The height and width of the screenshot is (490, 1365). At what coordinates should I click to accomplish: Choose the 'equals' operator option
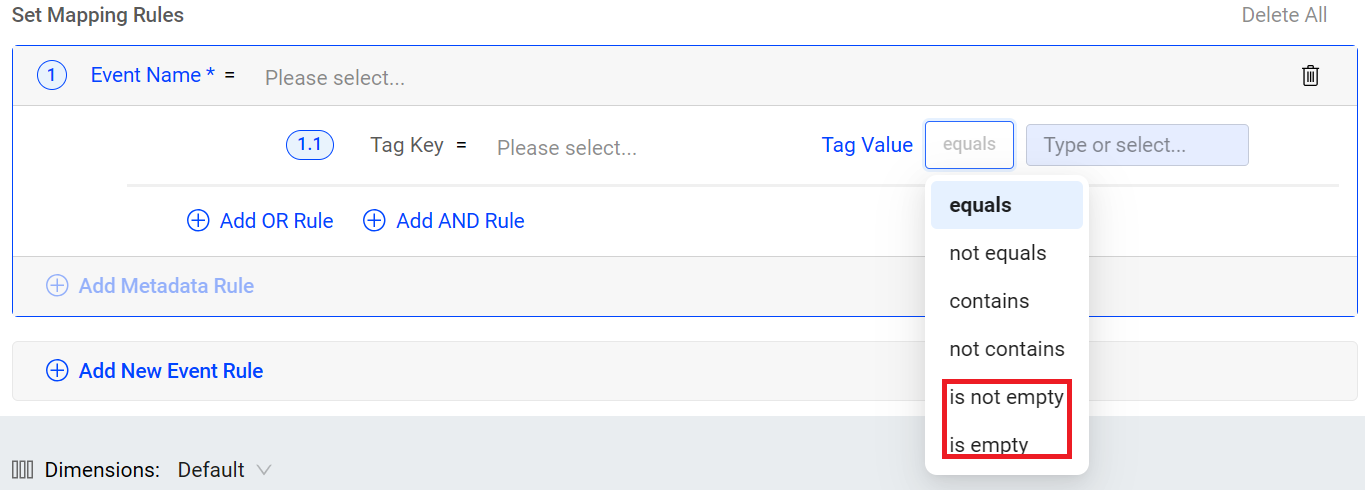coord(981,205)
